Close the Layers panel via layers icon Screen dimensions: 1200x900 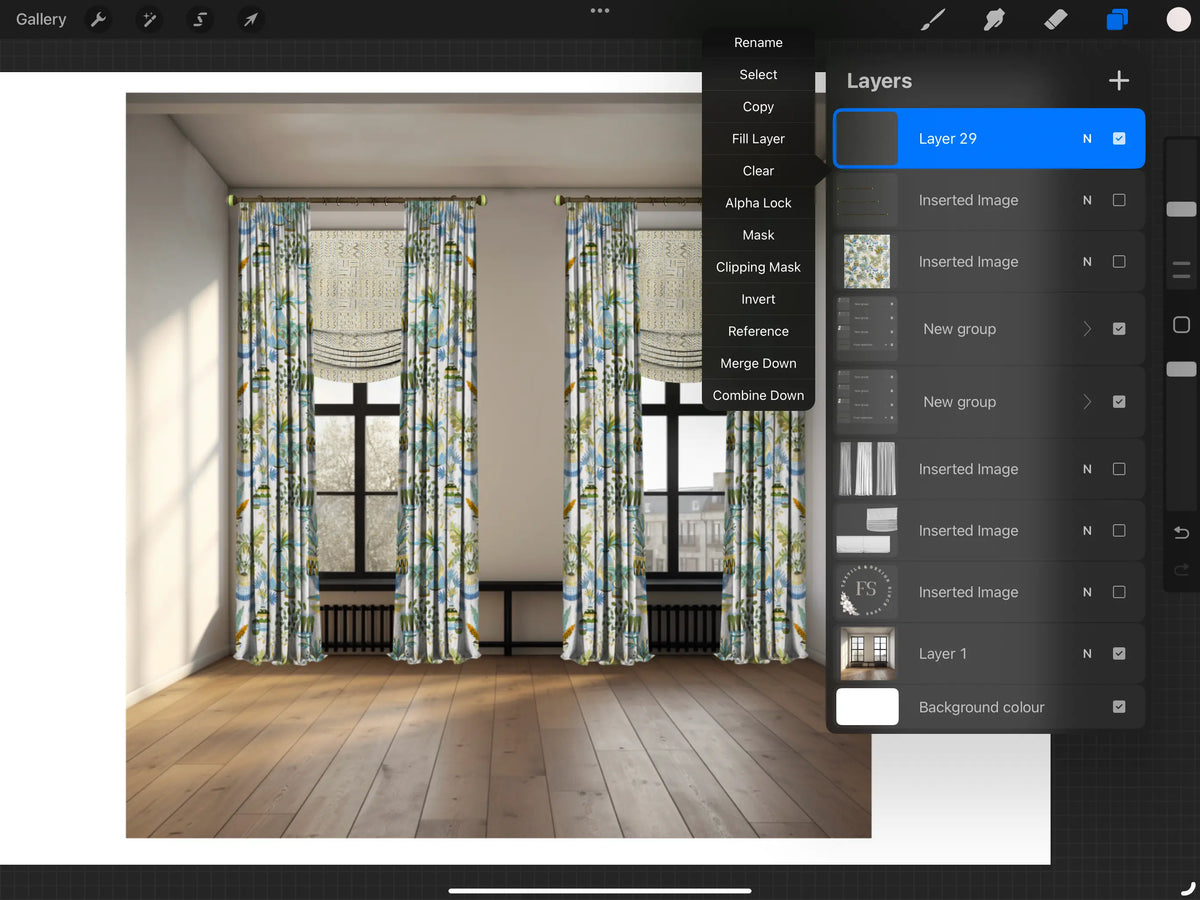click(1117, 19)
